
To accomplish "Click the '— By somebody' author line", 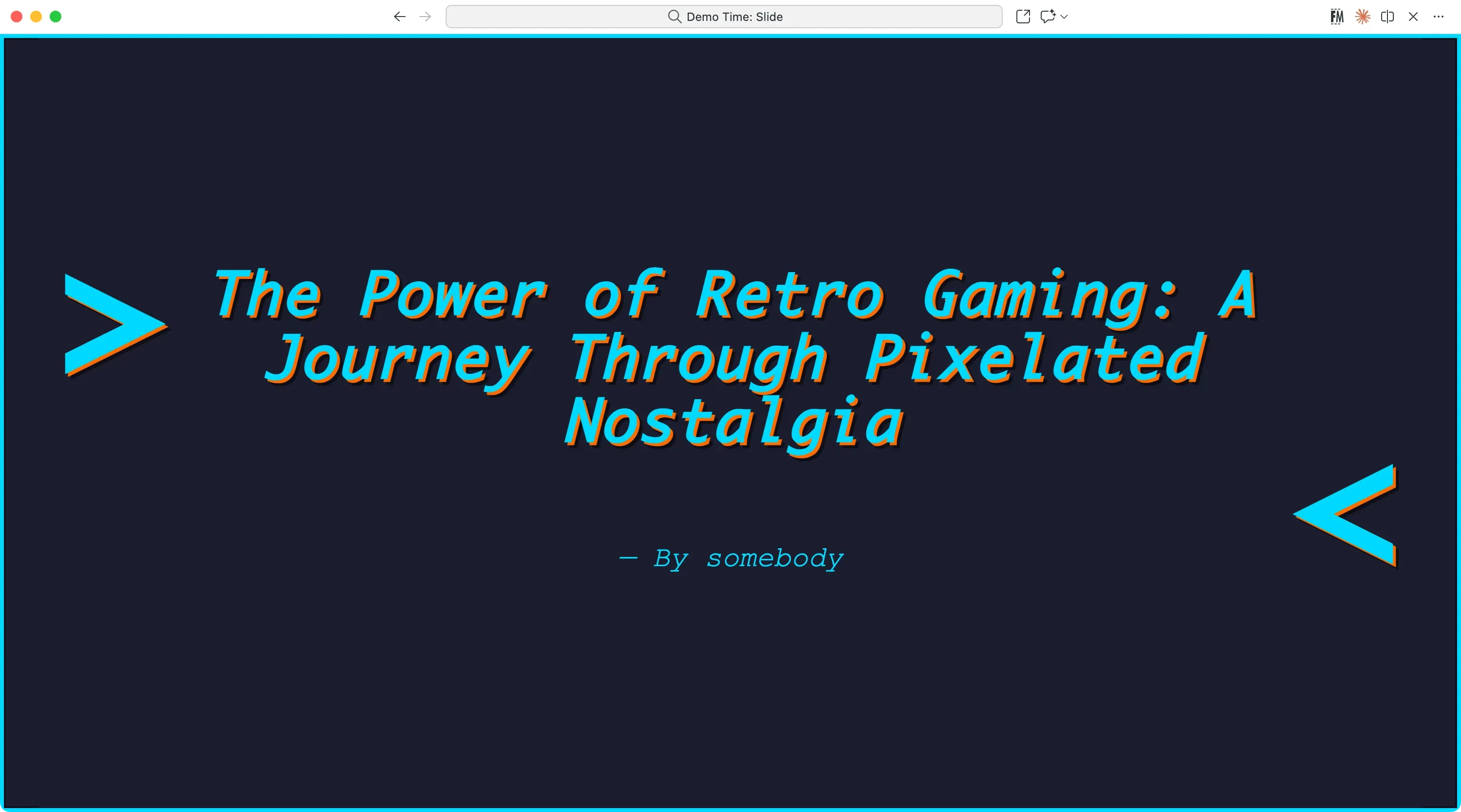I will [x=731, y=559].
